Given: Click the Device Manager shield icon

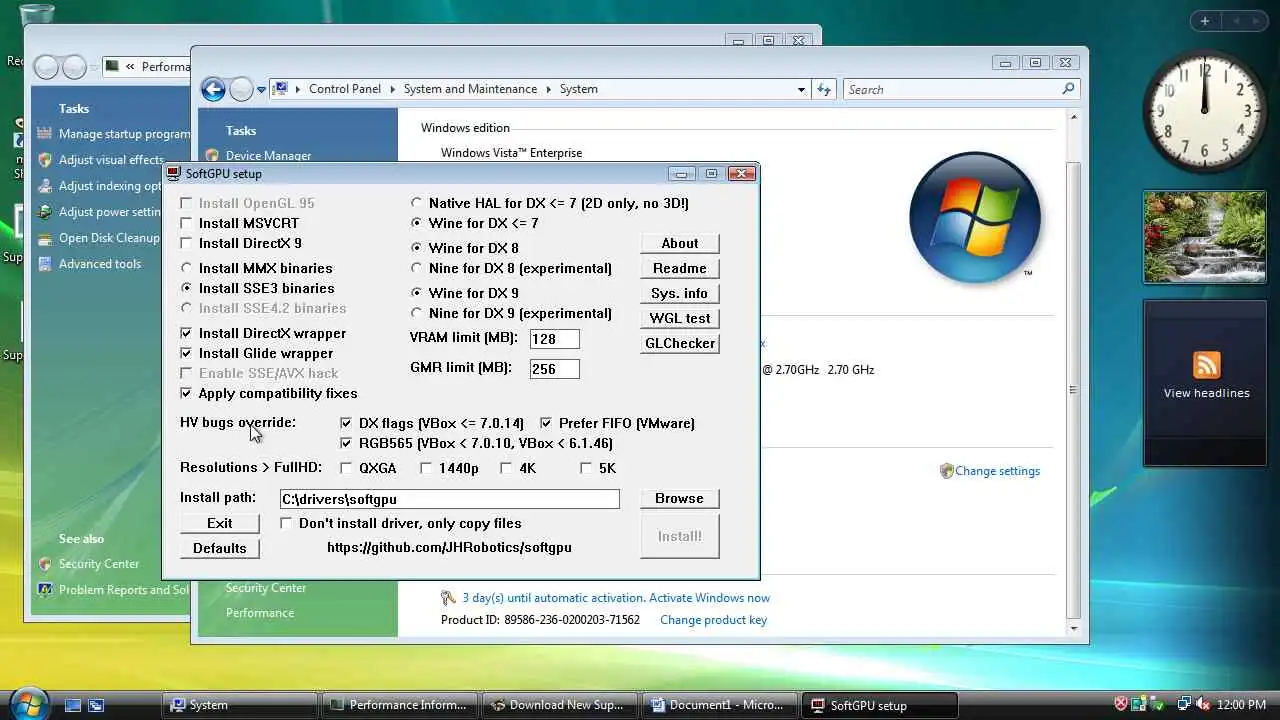Looking at the screenshot, I should coord(212,156).
